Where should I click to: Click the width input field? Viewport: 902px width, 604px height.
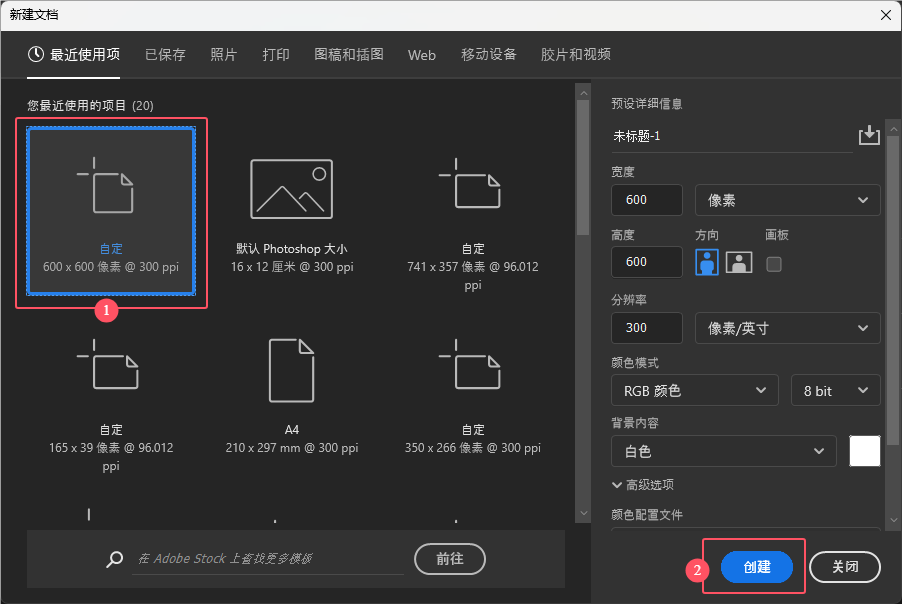(x=647, y=200)
